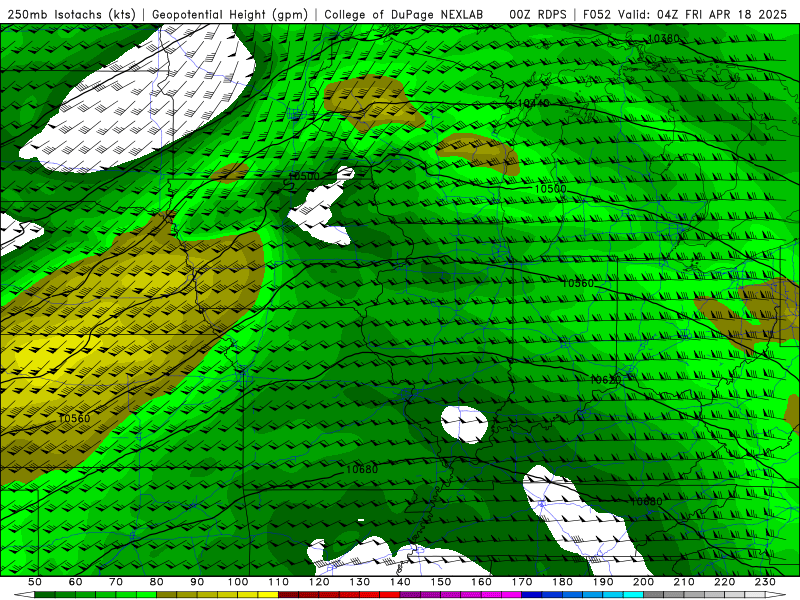Click the 10380 height contour label

pyautogui.click(x=664, y=38)
